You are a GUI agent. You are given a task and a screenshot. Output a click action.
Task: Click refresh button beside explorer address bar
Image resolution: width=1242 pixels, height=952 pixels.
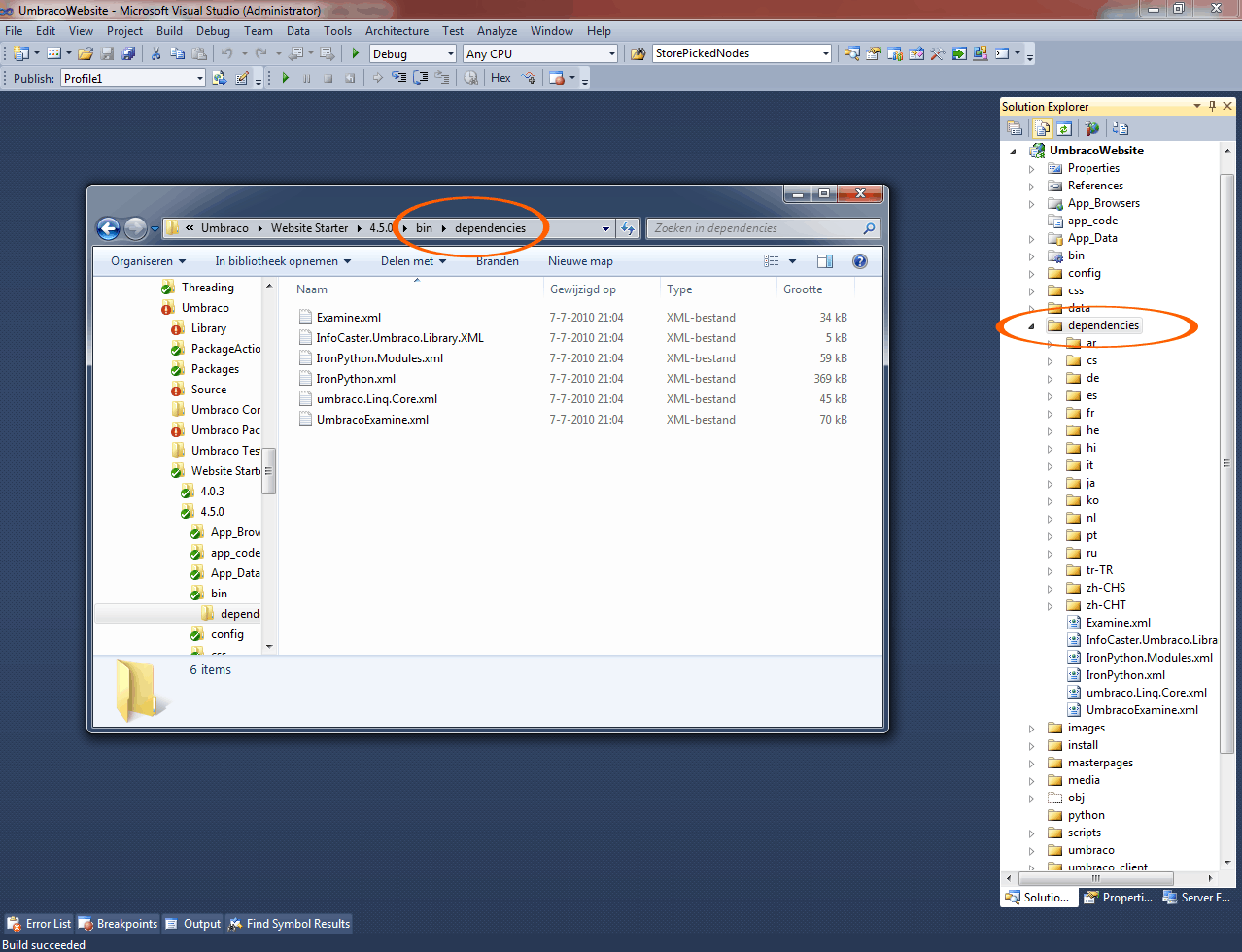pos(628,228)
